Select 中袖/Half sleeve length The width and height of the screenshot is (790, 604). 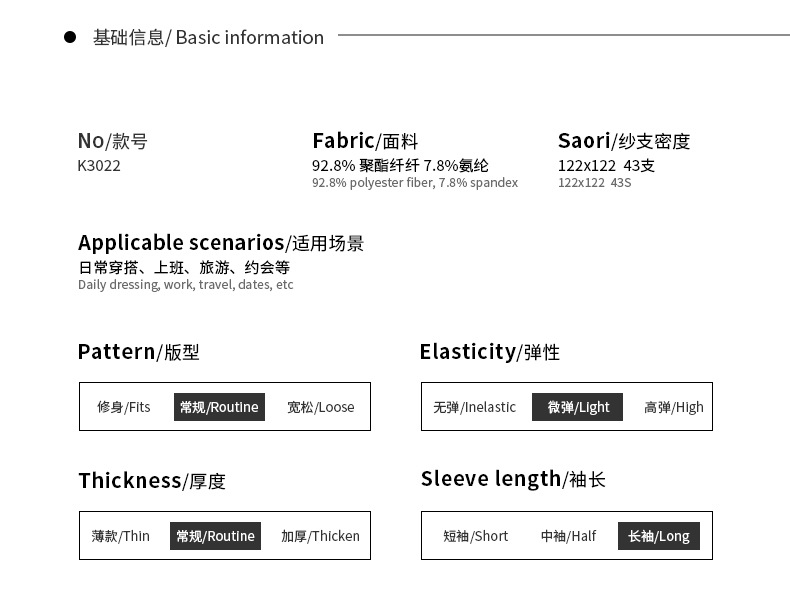point(568,536)
